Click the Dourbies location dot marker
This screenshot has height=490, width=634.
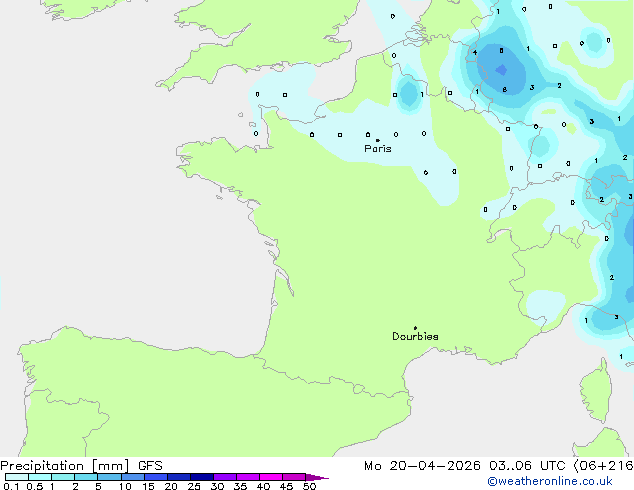coord(415,328)
